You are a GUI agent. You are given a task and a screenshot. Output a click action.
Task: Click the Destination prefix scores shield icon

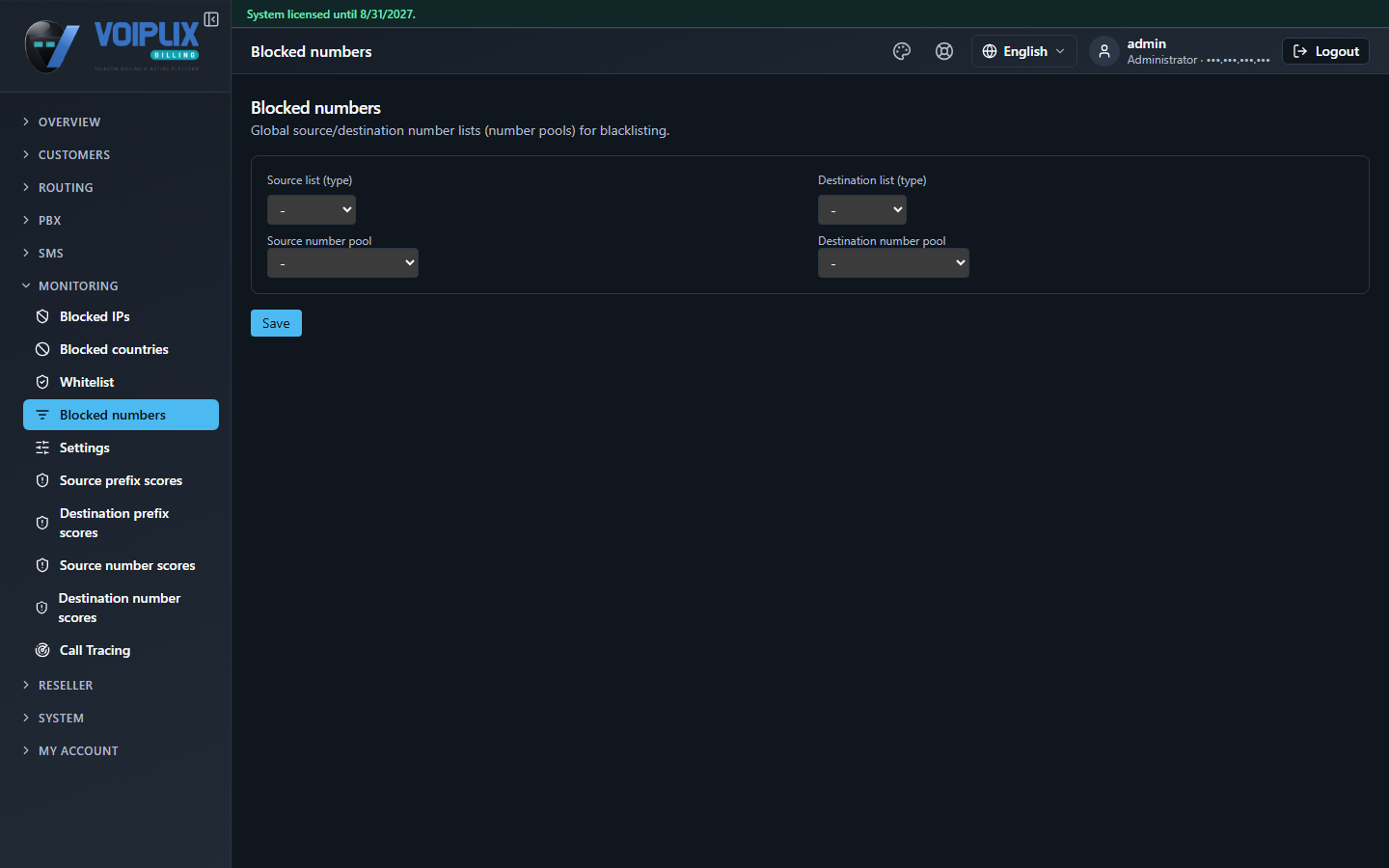[42, 523]
